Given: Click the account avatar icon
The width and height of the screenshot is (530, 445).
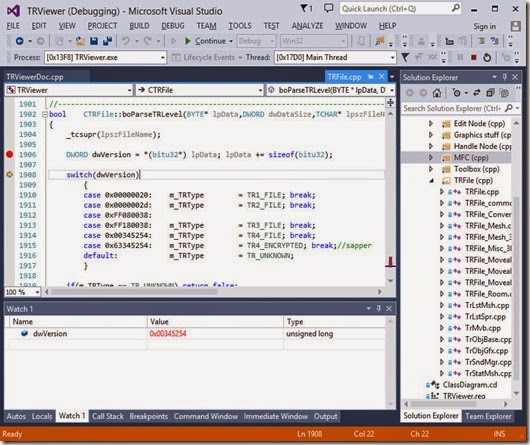Looking at the screenshot, I should (x=515, y=26).
